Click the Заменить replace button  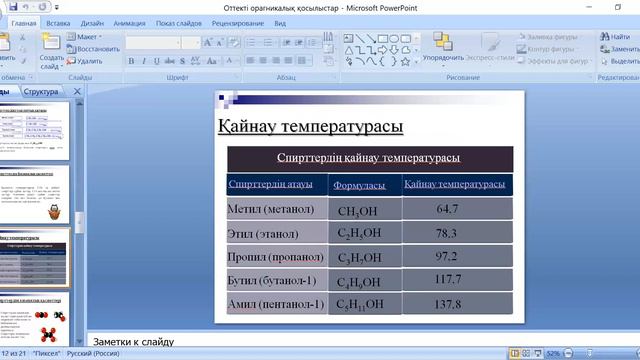click(620, 49)
